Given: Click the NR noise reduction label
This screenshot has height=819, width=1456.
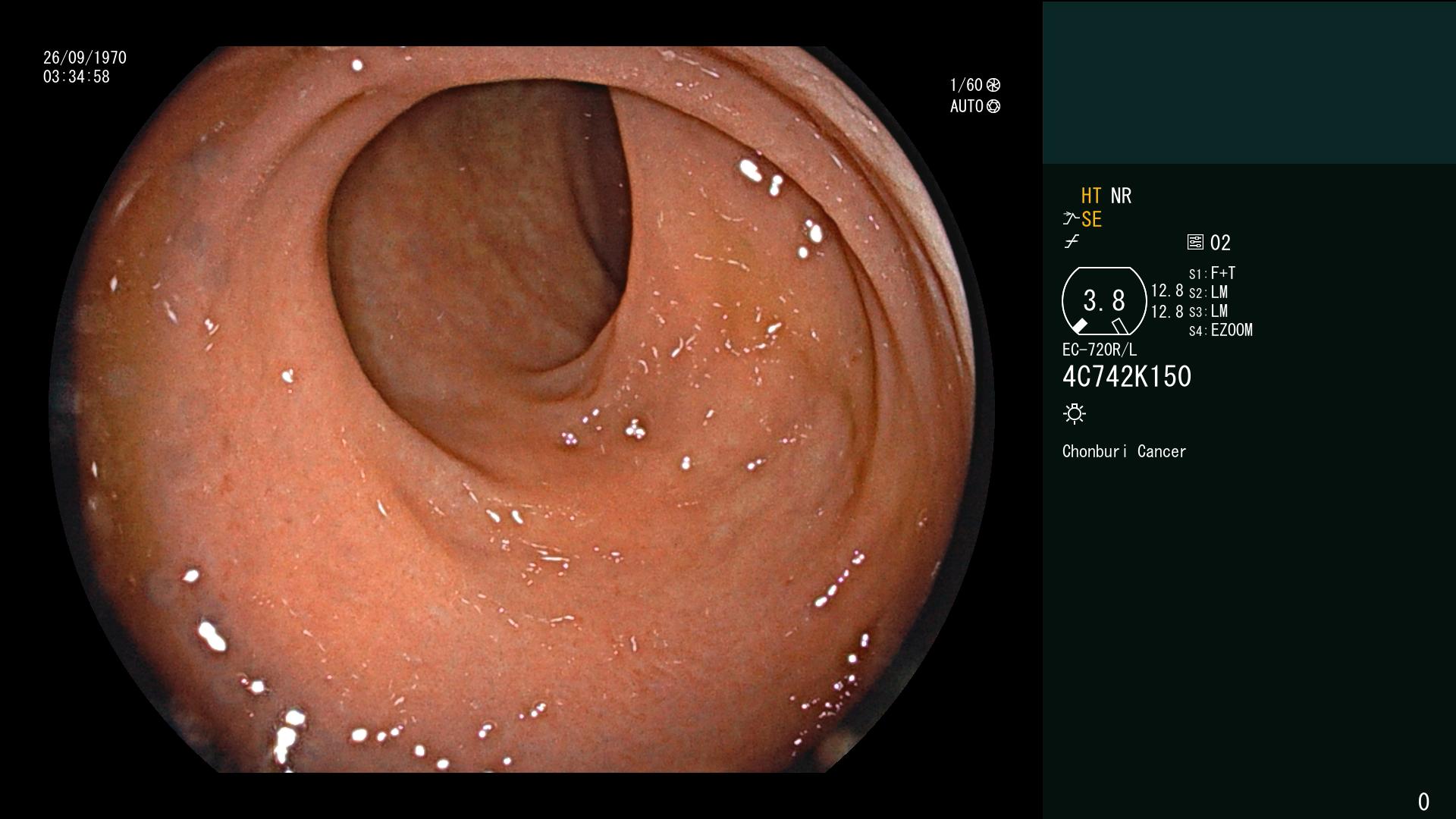Looking at the screenshot, I should pyautogui.click(x=1121, y=196).
